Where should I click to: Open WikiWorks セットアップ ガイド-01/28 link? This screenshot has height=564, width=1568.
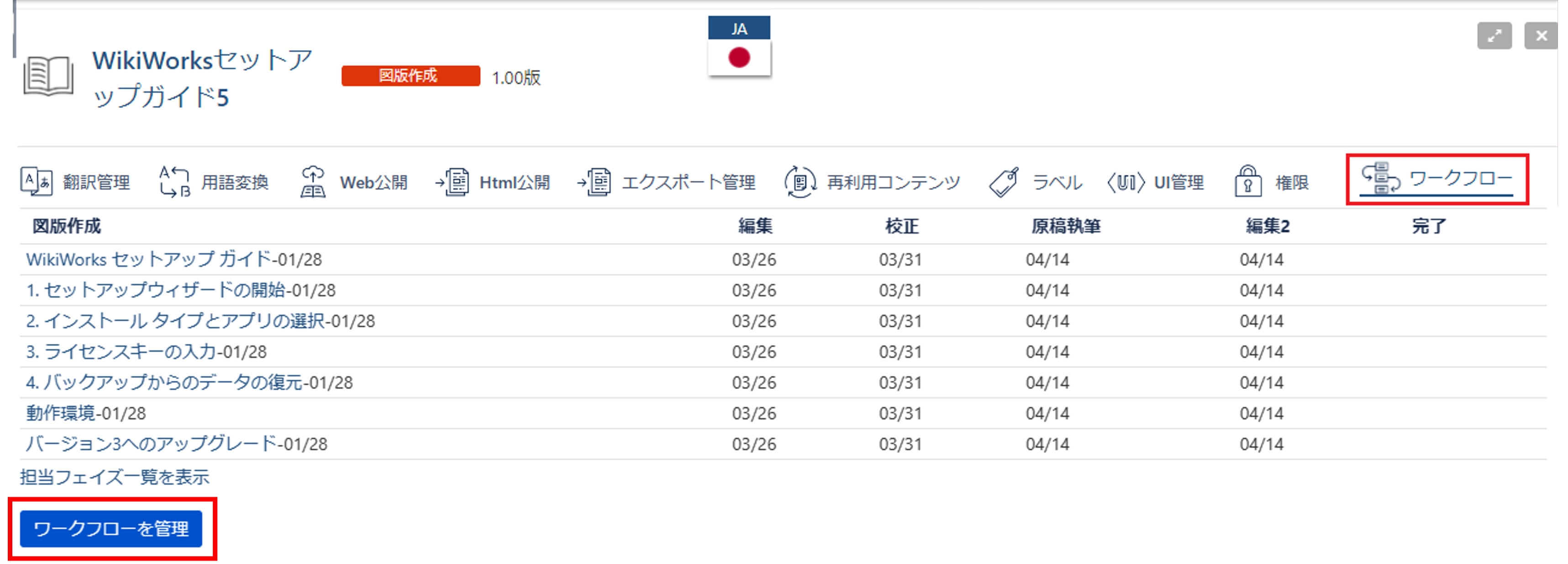174,259
